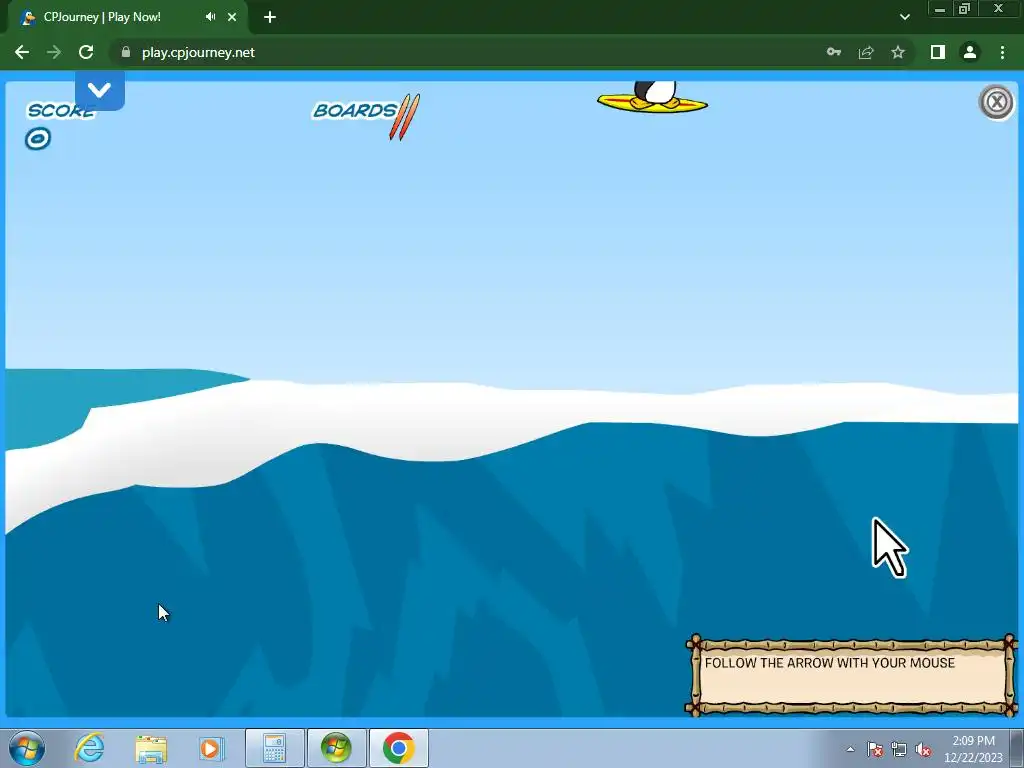
Task: Close the CPJourney tab
Action: (x=232, y=17)
